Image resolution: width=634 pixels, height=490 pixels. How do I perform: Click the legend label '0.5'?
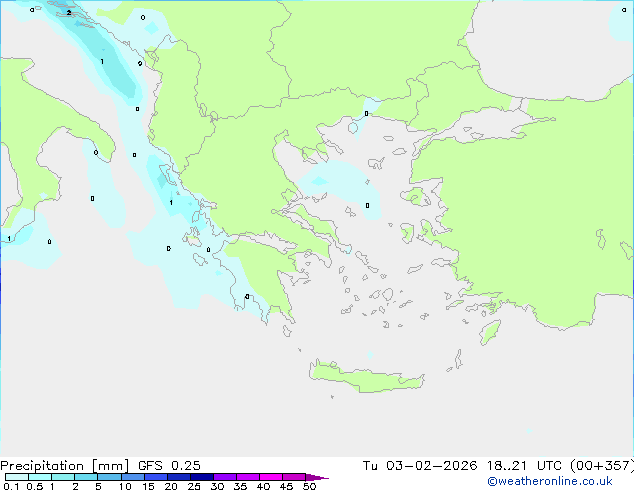pos(34,486)
